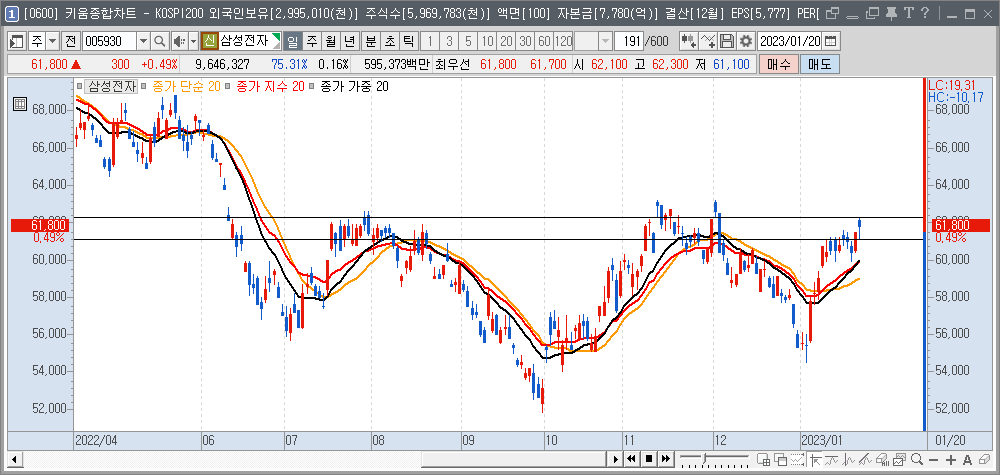Select weekly 주 chart period
The width and height of the screenshot is (1000, 475).
(x=312, y=42)
